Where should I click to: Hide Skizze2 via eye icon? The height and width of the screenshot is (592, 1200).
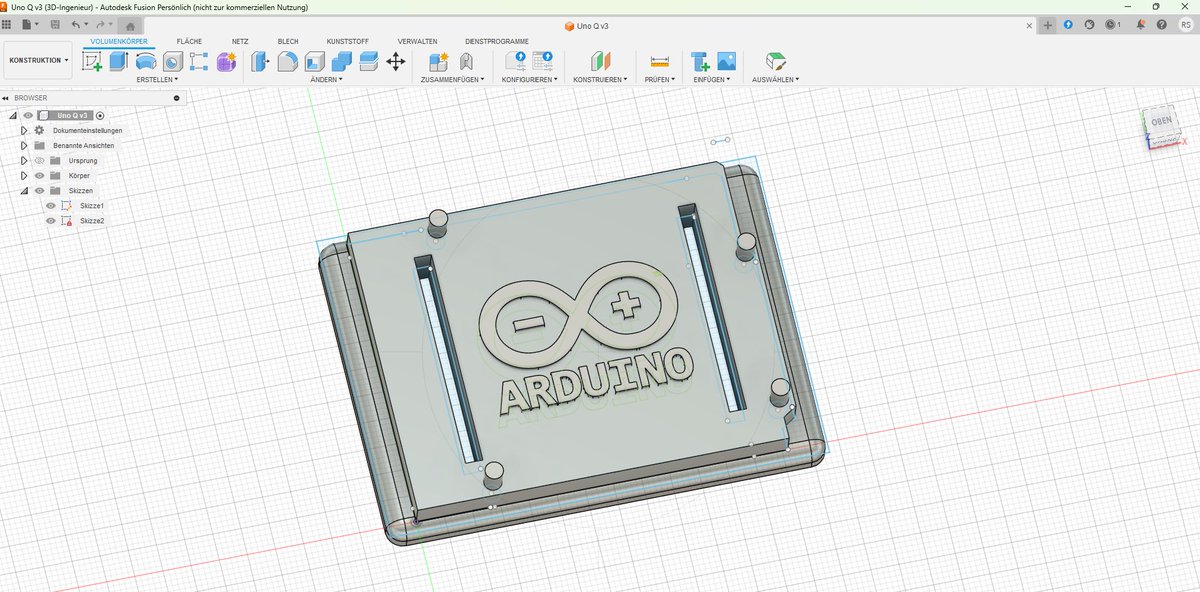(51, 220)
